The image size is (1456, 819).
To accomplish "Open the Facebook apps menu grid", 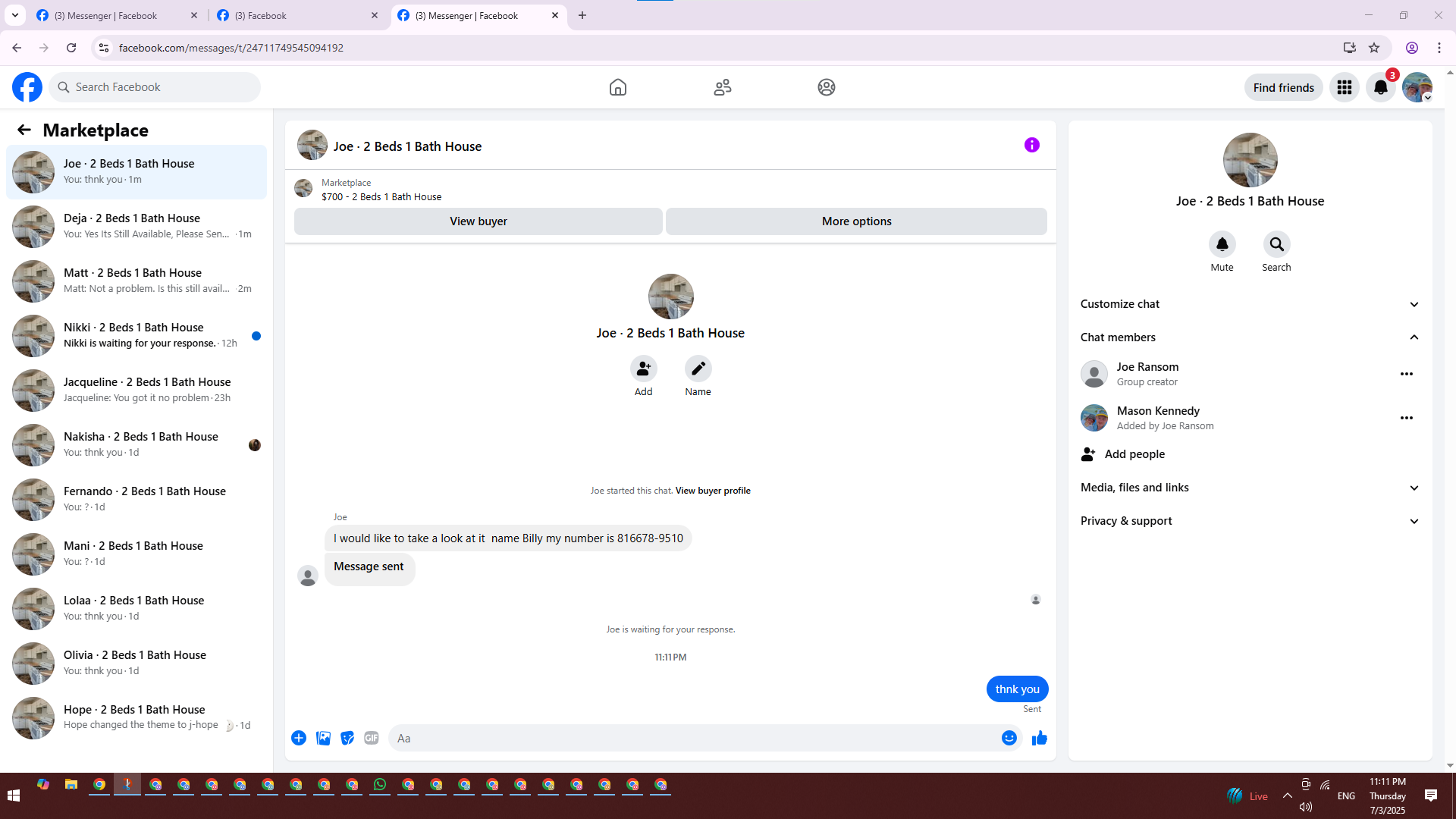I will coord(1344,87).
